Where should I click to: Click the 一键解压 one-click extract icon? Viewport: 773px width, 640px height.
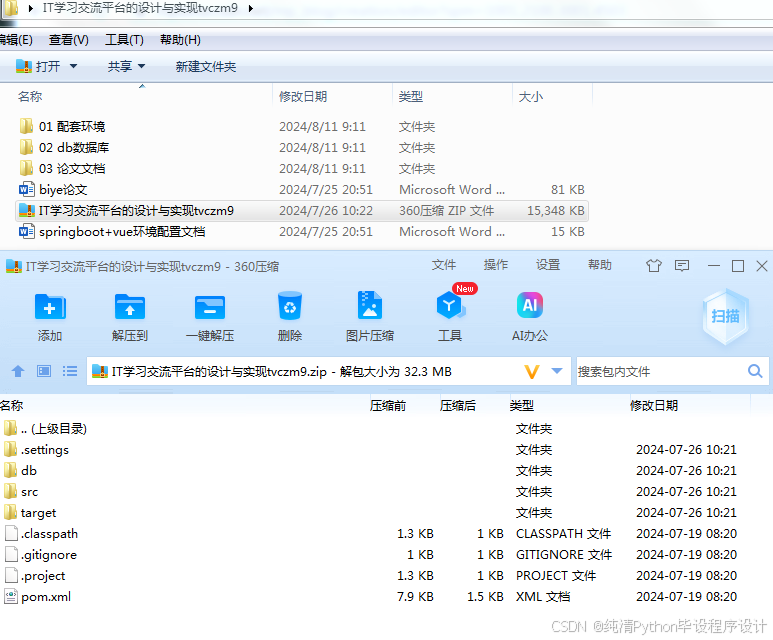(x=210, y=307)
